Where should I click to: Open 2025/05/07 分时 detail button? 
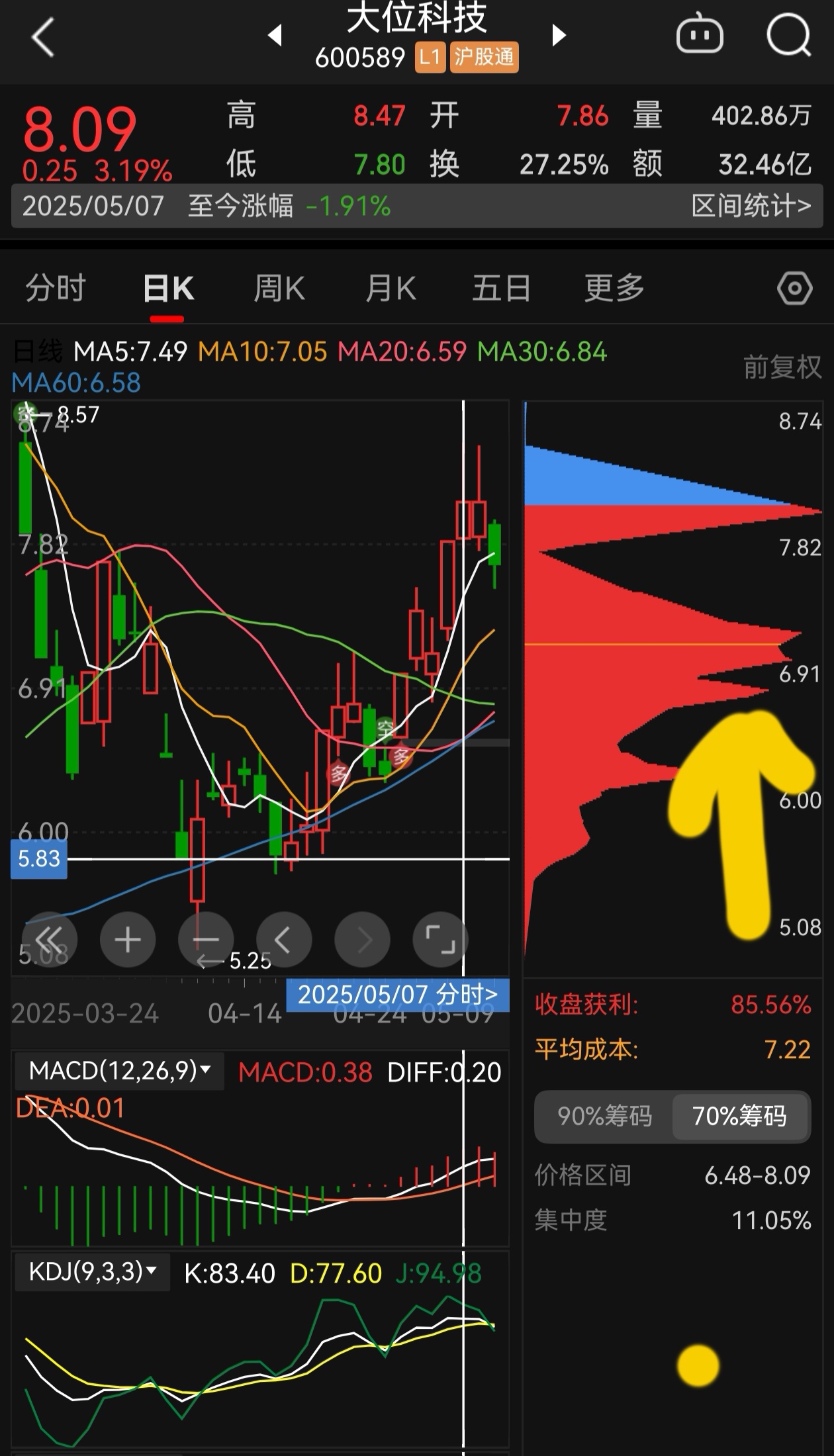pyautogui.click(x=397, y=994)
